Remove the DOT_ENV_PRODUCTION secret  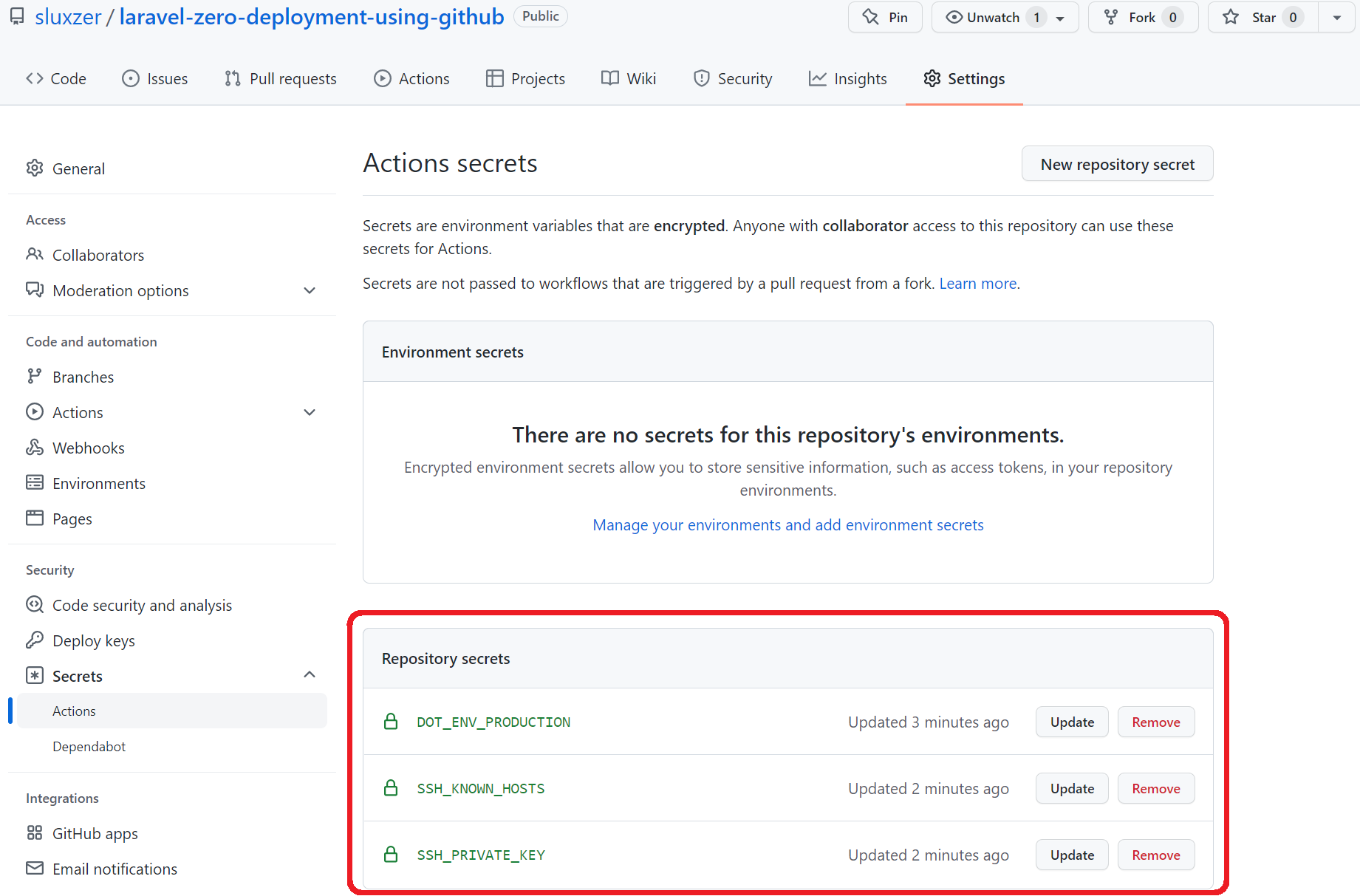pyautogui.click(x=1155, y=722)
